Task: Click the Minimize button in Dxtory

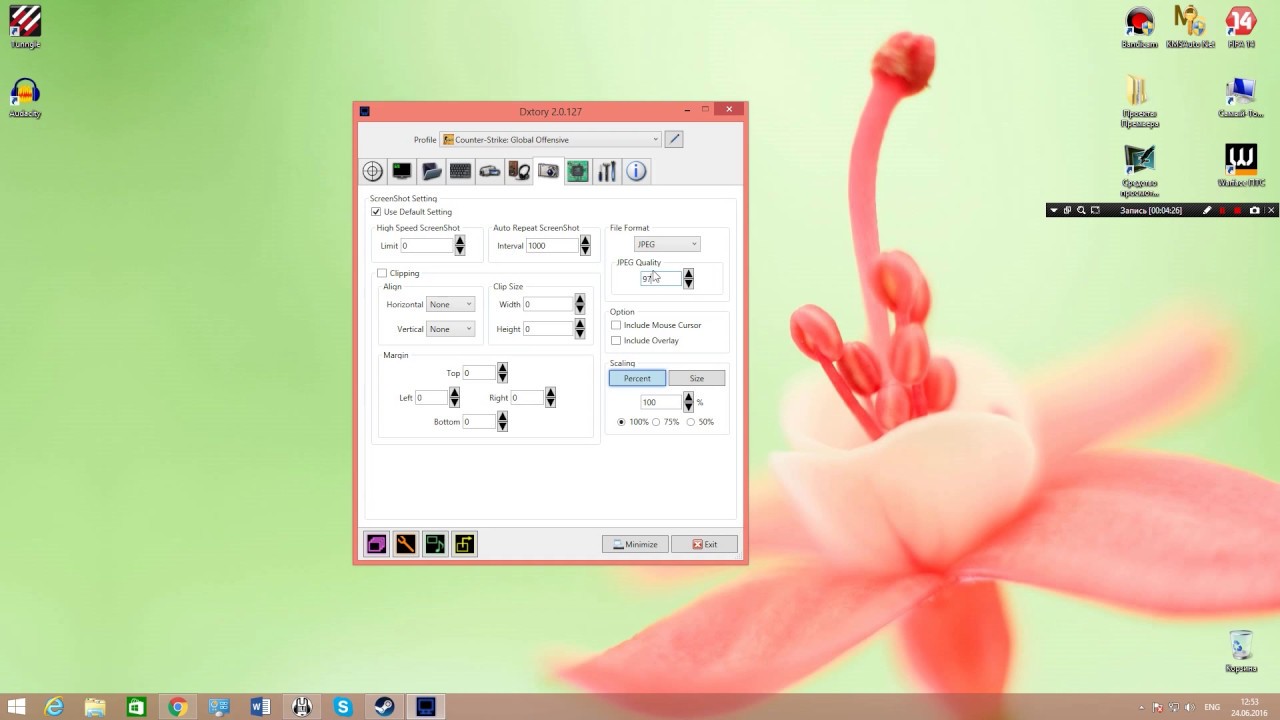Action: (x=635, y=544)
